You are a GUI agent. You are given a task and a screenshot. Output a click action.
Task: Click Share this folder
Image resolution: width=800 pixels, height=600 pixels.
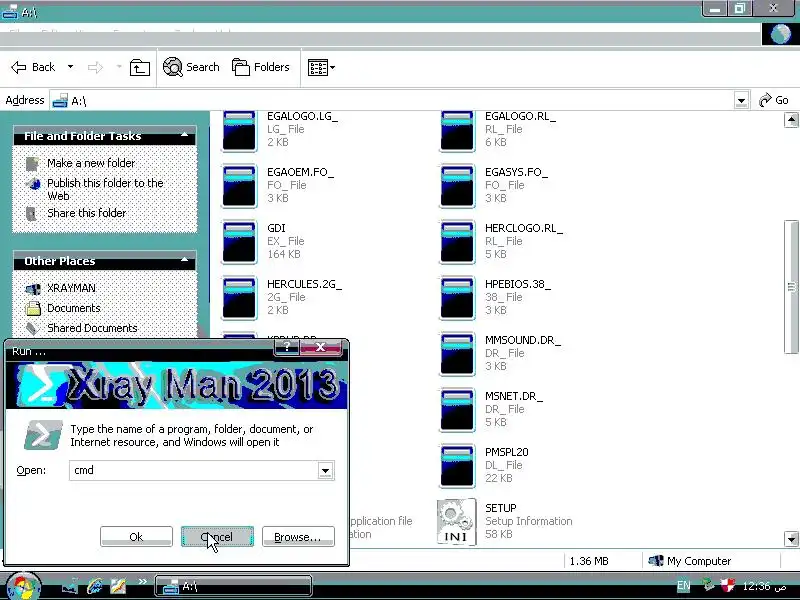(87, 213)
